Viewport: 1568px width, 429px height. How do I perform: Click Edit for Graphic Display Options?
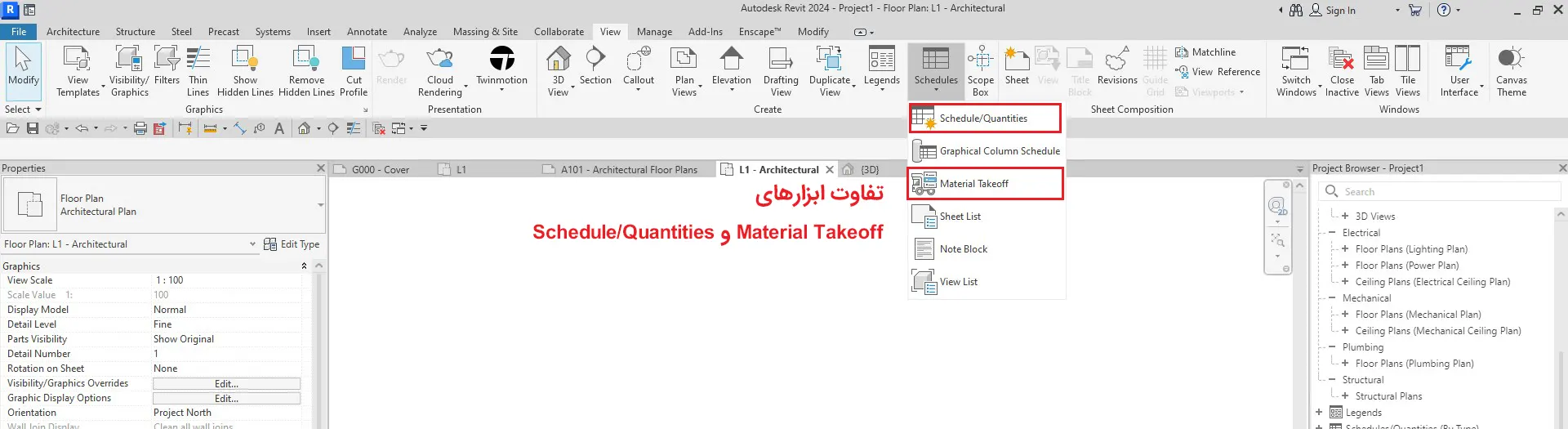coord(226,399)
